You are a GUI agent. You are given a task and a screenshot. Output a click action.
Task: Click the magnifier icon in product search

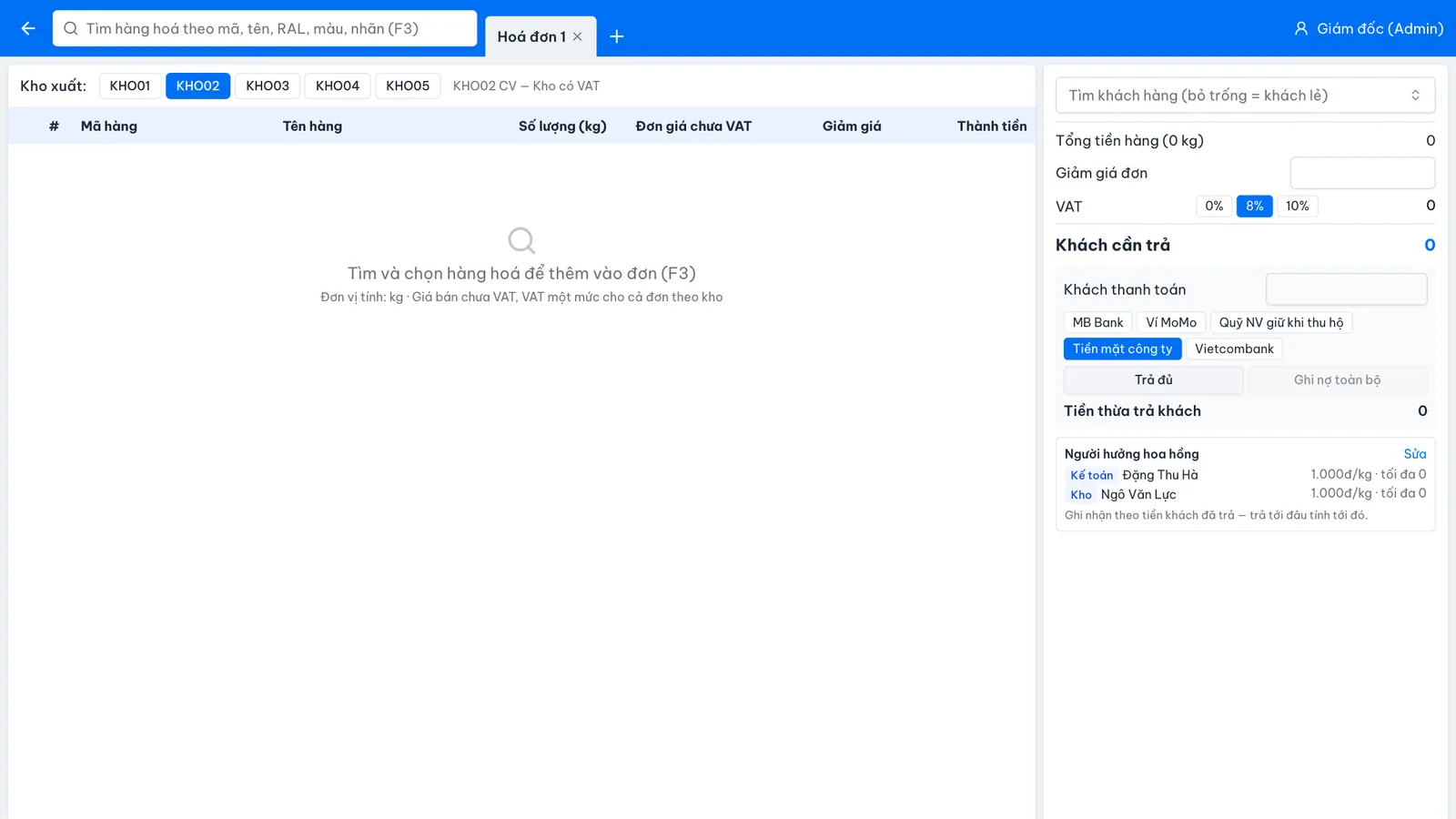(x=71, y=28)
